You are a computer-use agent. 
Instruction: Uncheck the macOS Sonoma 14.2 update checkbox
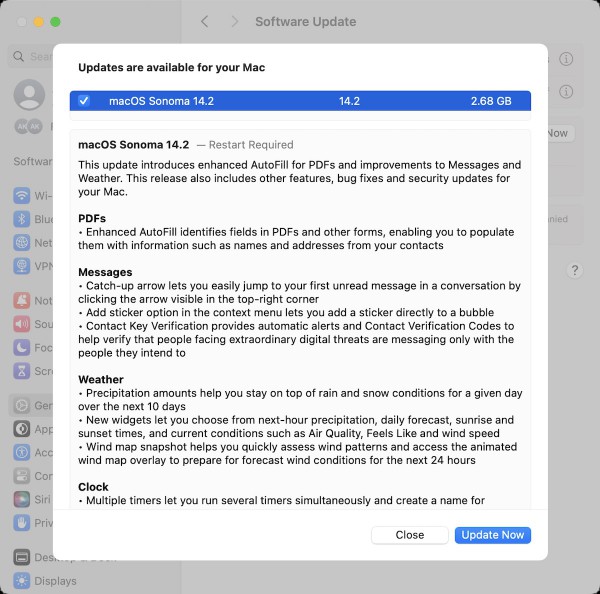[84, 101]
